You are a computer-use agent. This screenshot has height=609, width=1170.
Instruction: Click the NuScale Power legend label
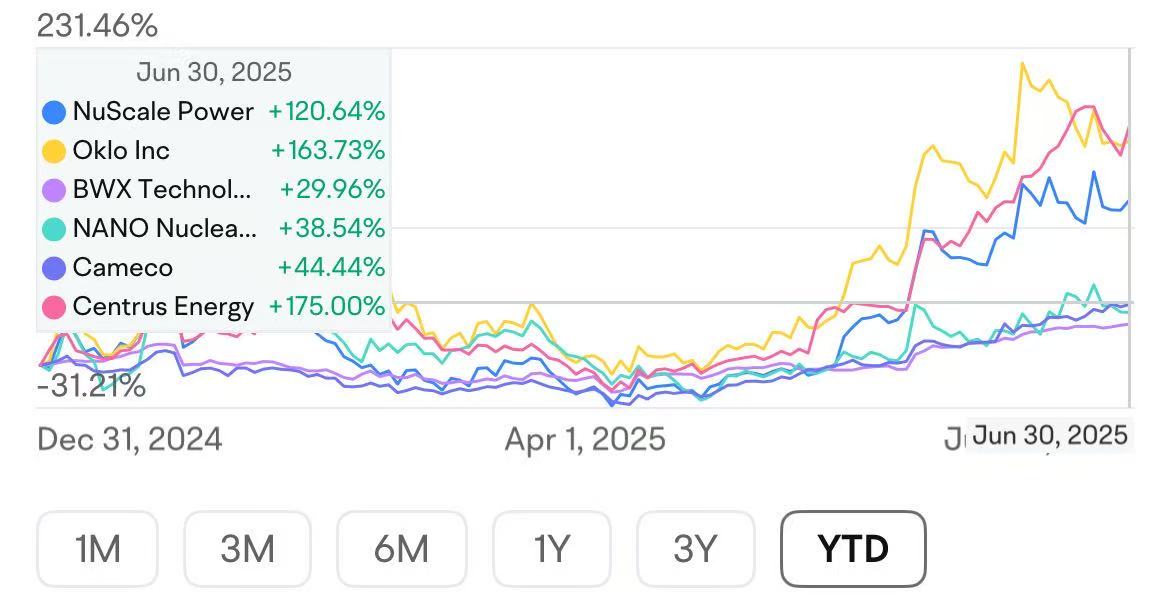point(163,111)
